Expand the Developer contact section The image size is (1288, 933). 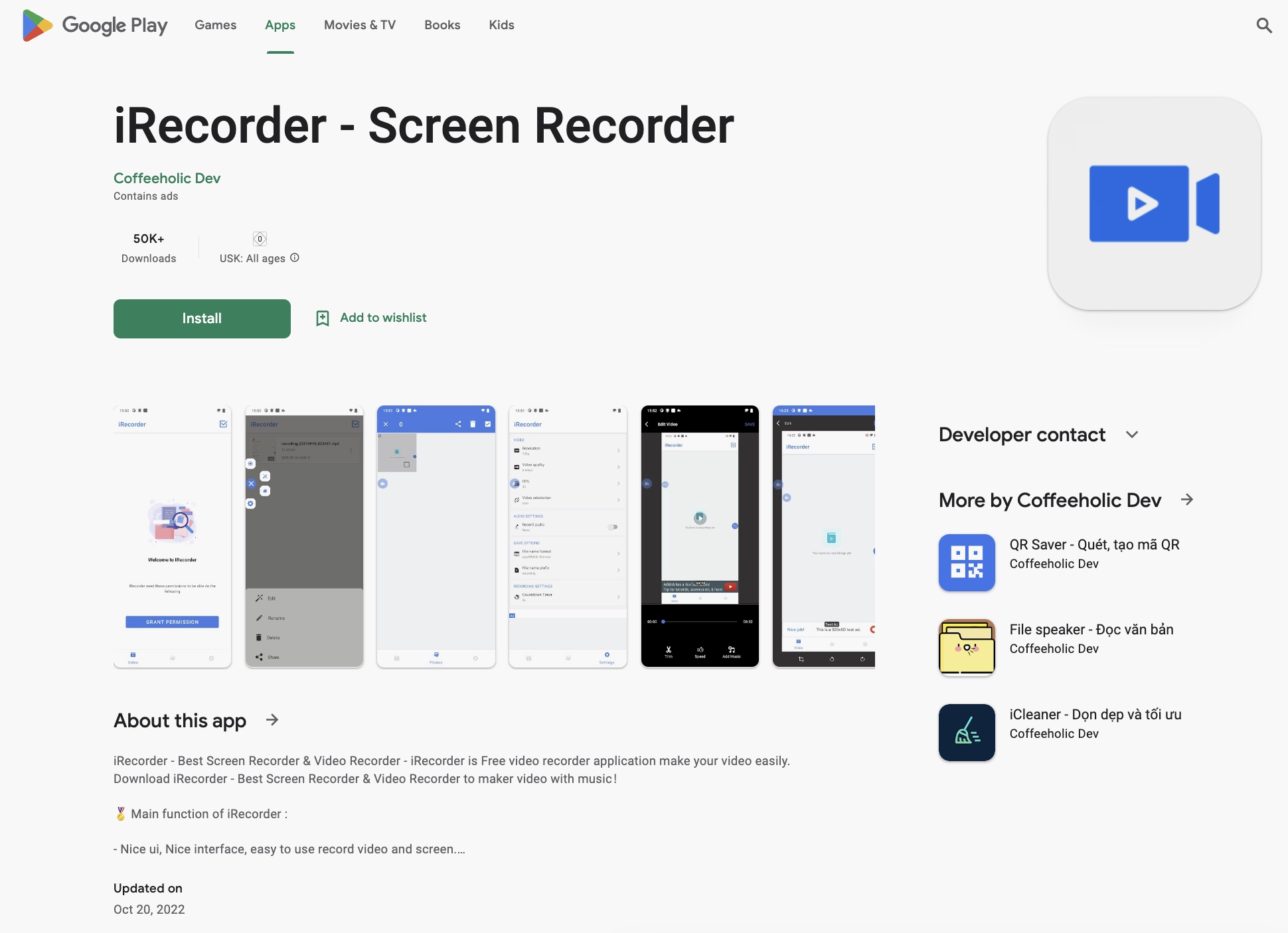pyautogui.click(x=1130, y=434)
